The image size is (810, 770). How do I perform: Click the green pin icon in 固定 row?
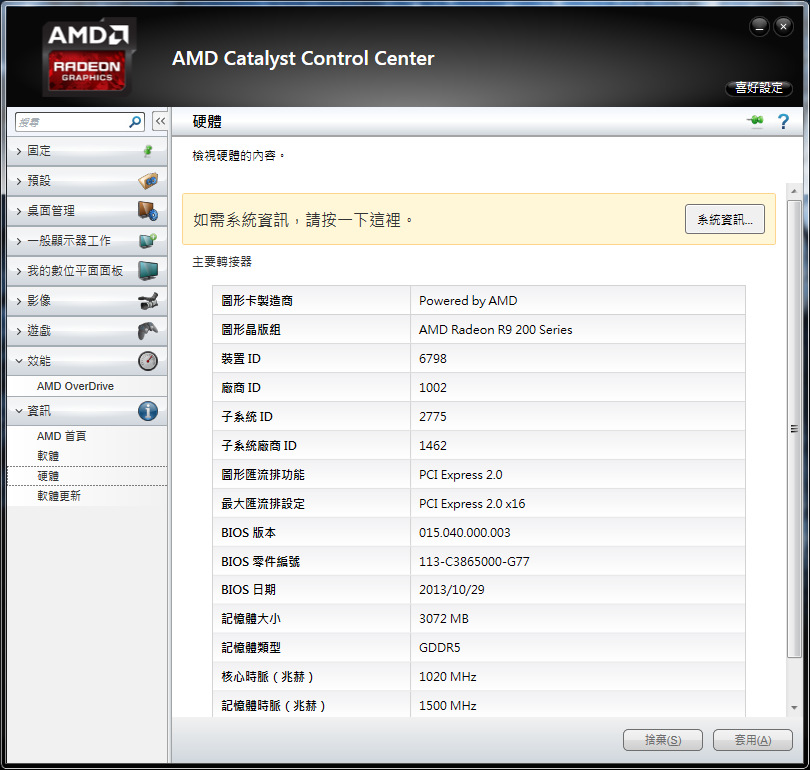click(x=148, y=151)
